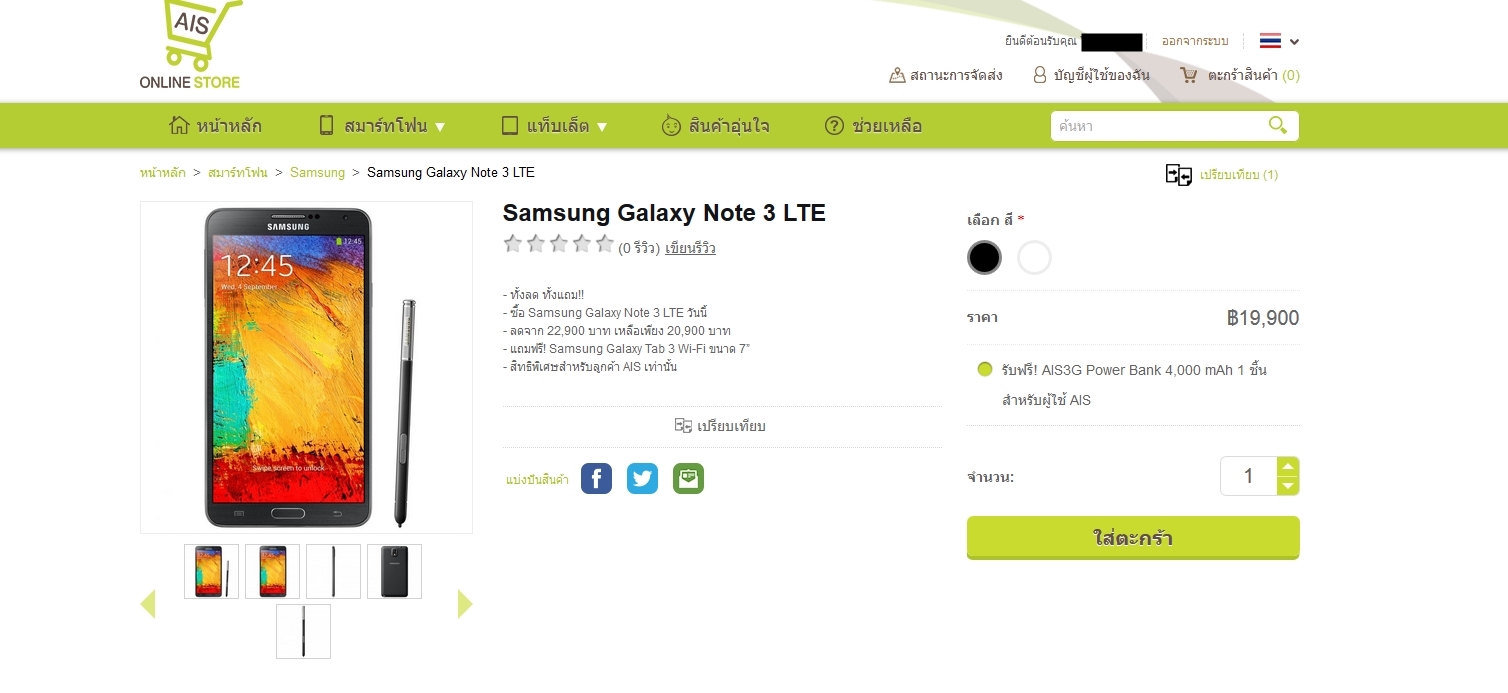Image resolution: width=1508 pixels, height=693 pixels.
Task: Check delivery status icon link
Action: pyautogui.click(x=897, y=75)
